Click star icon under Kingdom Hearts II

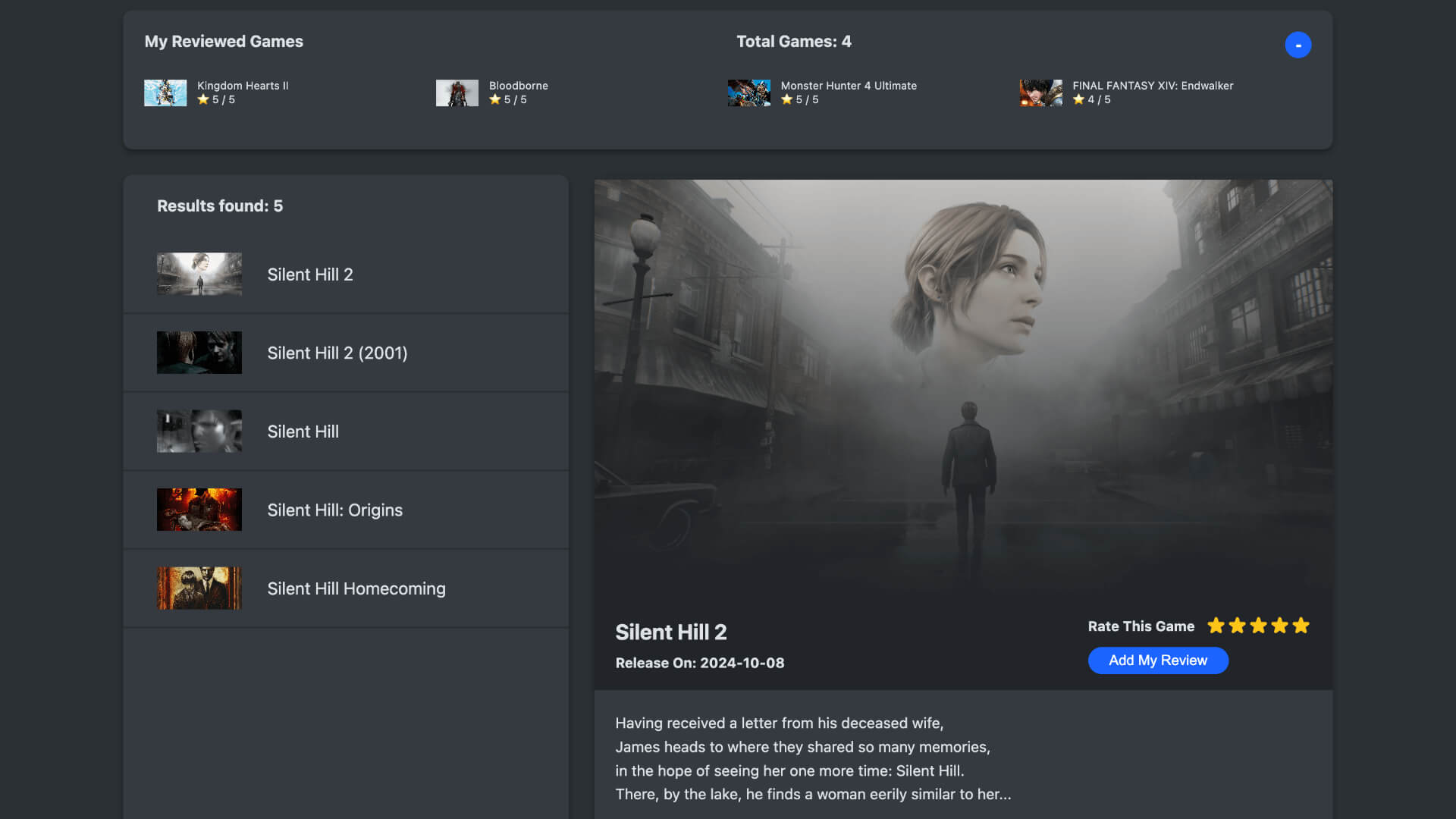tap(203, 99)
